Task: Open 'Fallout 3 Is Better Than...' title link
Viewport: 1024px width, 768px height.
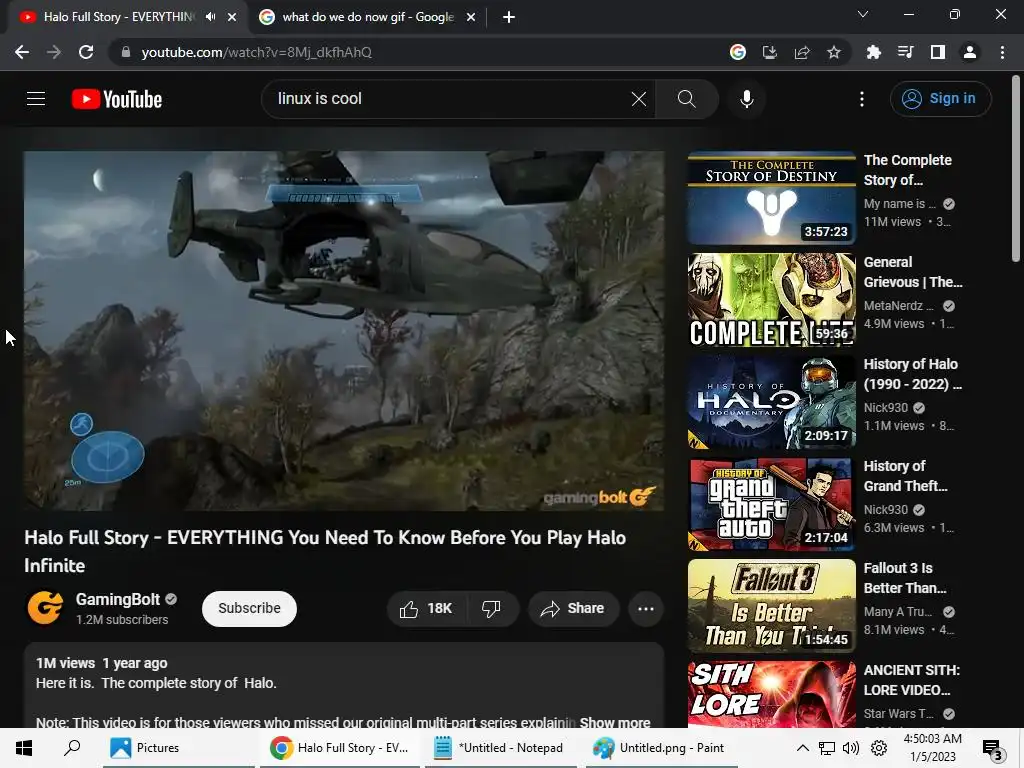Action: pos(904,577)
